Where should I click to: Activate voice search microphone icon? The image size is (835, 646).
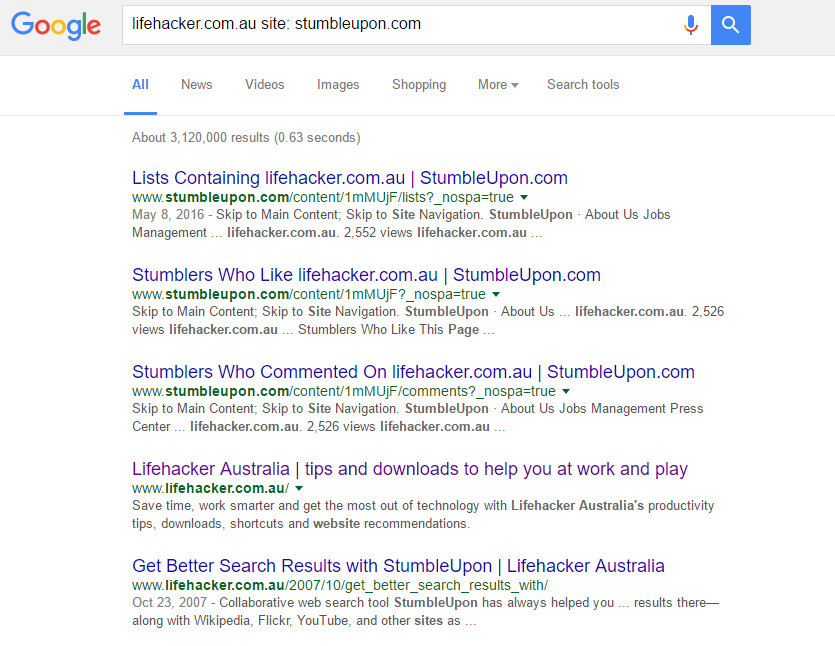click(x=690, y=25)
